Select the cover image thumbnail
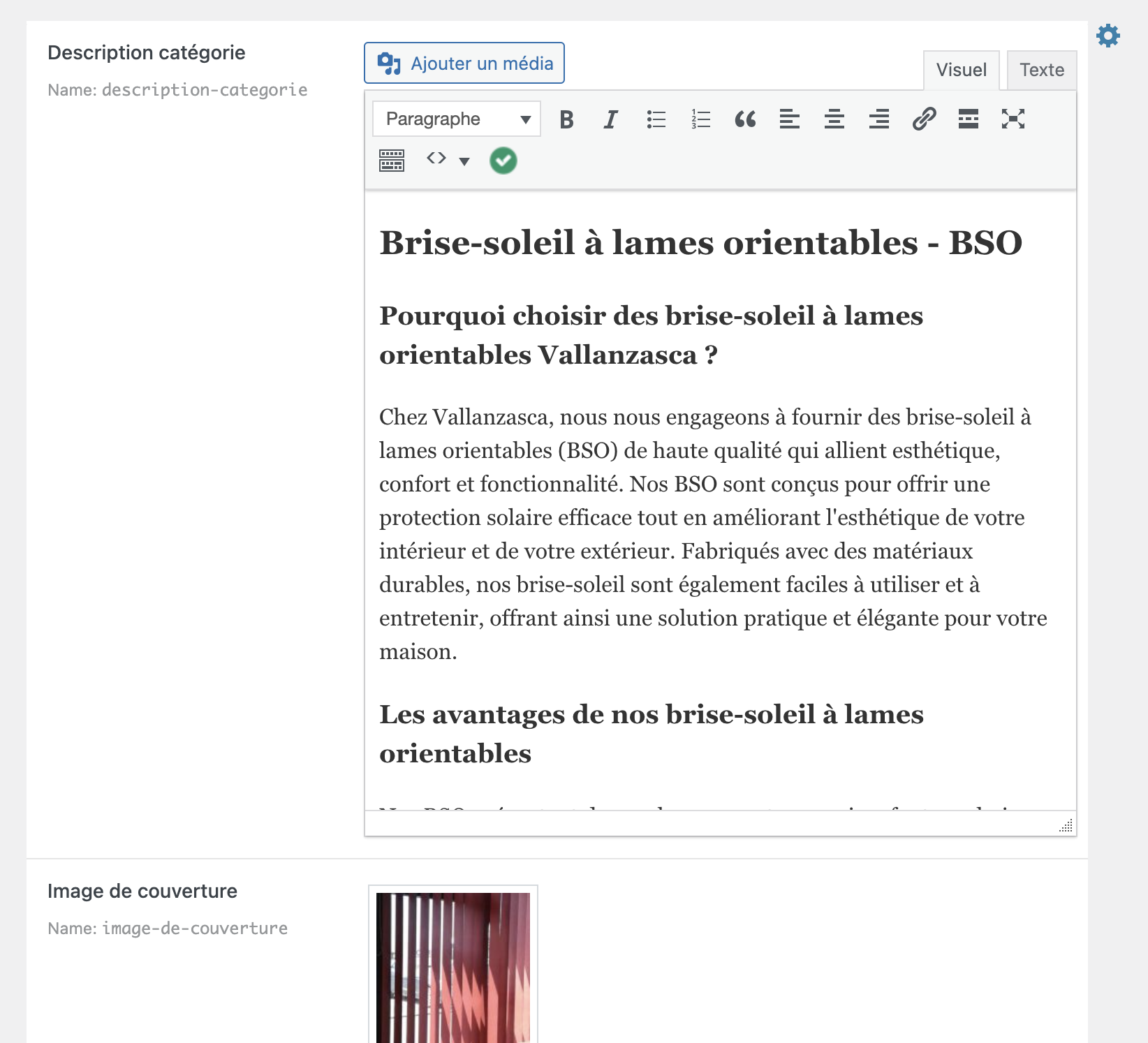 click(453, 967)
